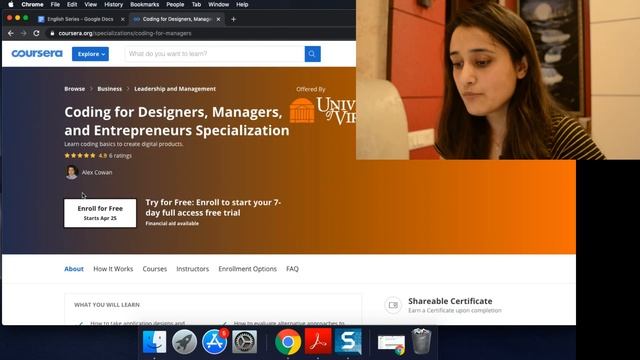Jump to the FAQ section
The width and height of the screenshot is (640, 360).
point(292,269)
